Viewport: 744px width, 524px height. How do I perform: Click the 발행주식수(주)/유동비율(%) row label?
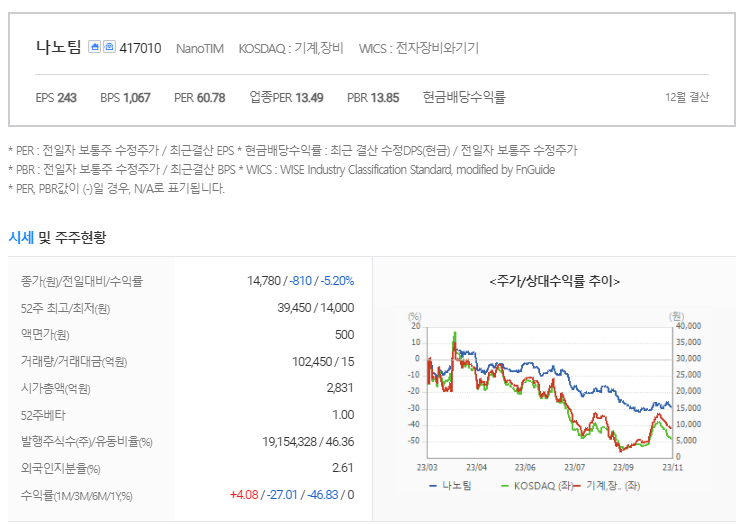click(x=86, y=442)
